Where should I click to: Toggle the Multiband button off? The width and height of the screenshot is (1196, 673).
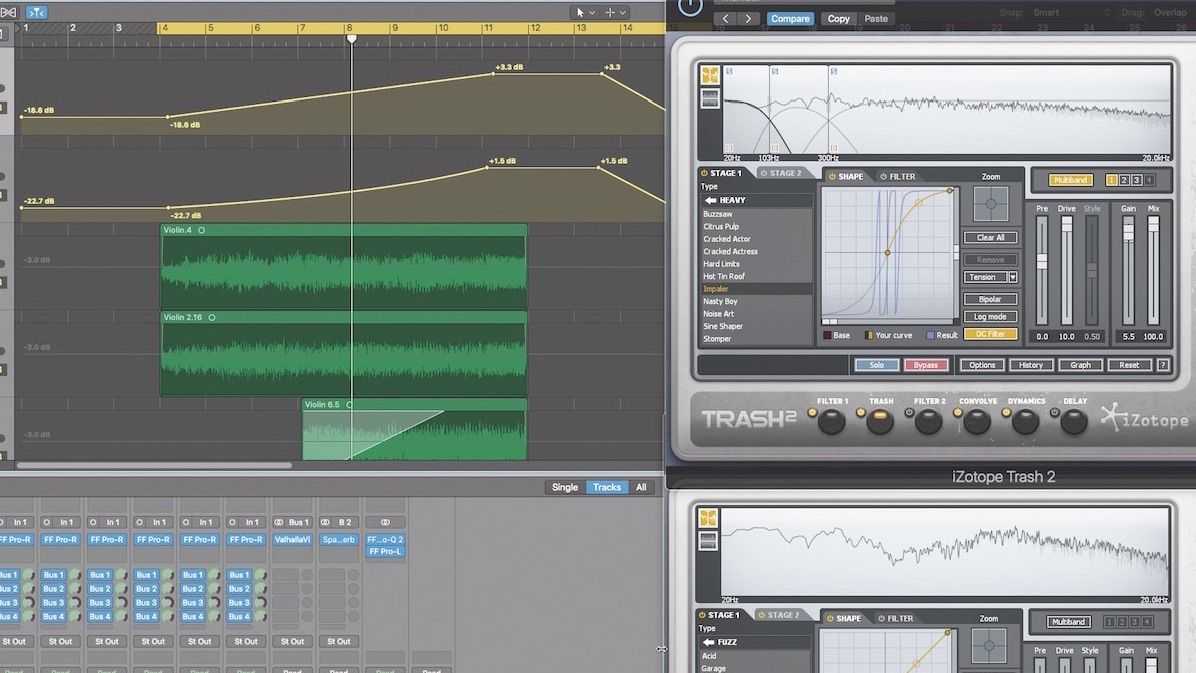coord(1068,179)
